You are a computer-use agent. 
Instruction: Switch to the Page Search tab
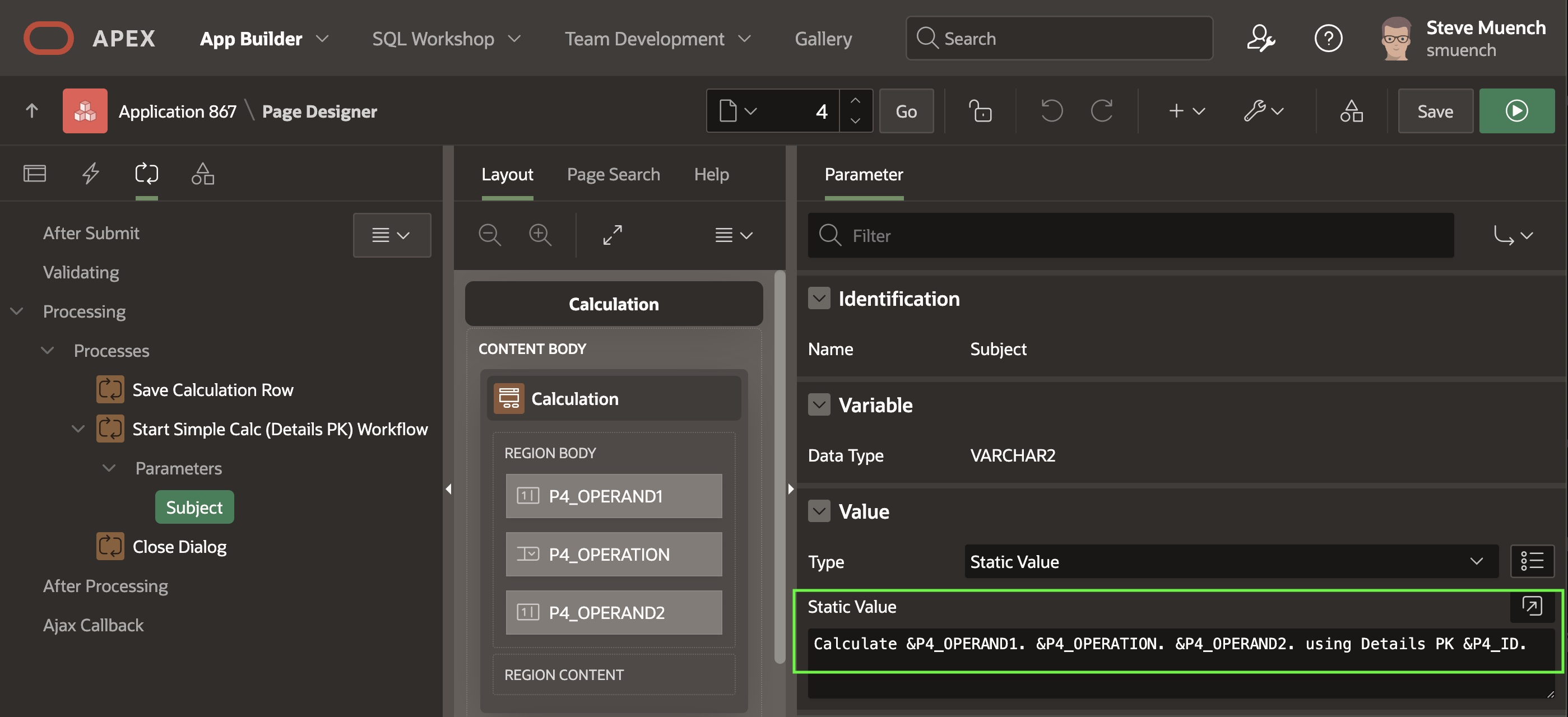tap(613, 174)
